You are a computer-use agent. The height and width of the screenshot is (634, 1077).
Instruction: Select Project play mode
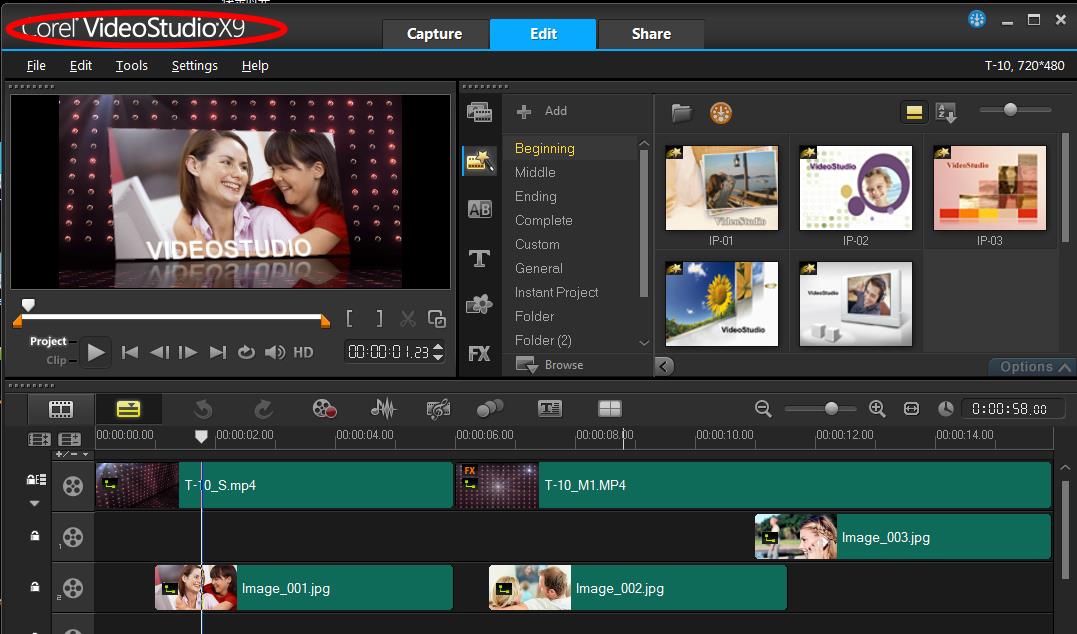click(x=48, y=341)
